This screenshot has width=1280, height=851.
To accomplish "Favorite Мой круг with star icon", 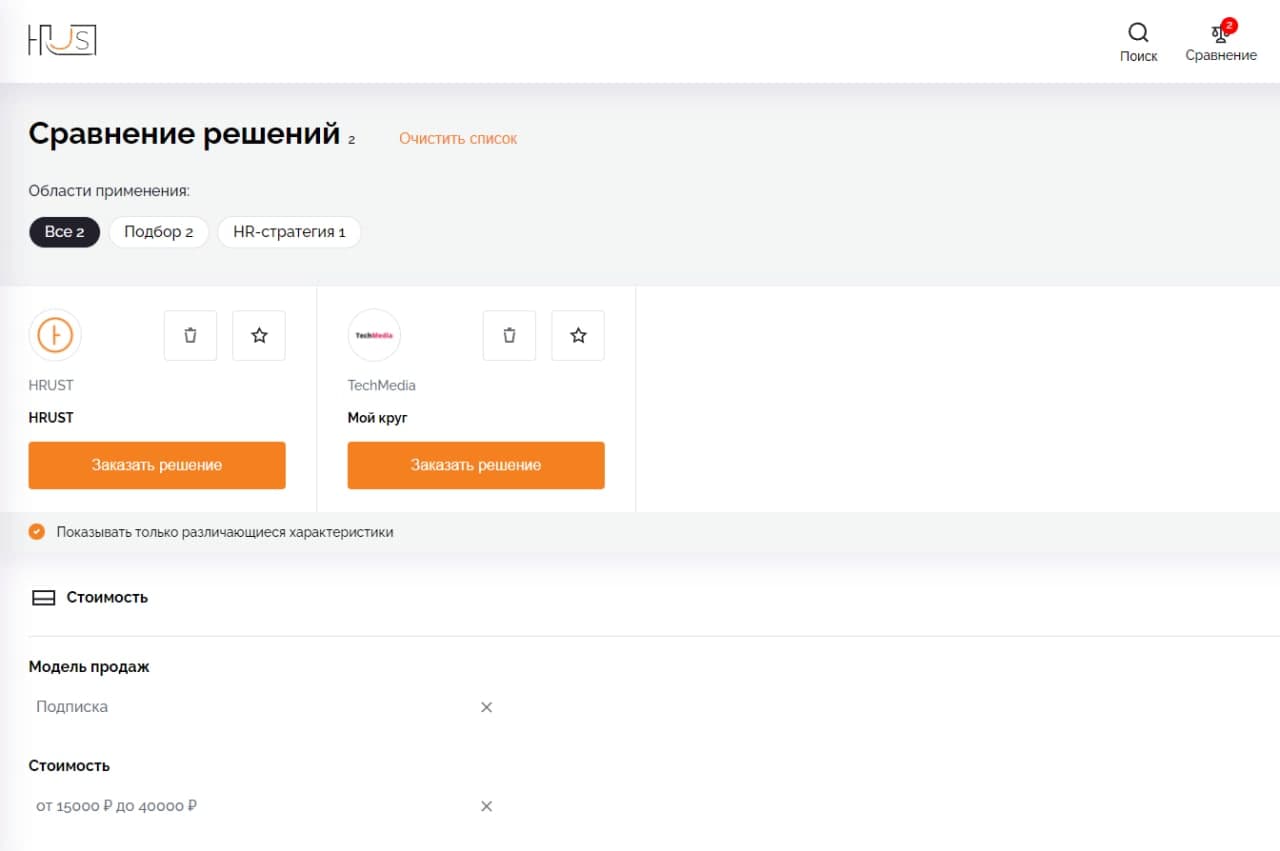I will [578, 335].
